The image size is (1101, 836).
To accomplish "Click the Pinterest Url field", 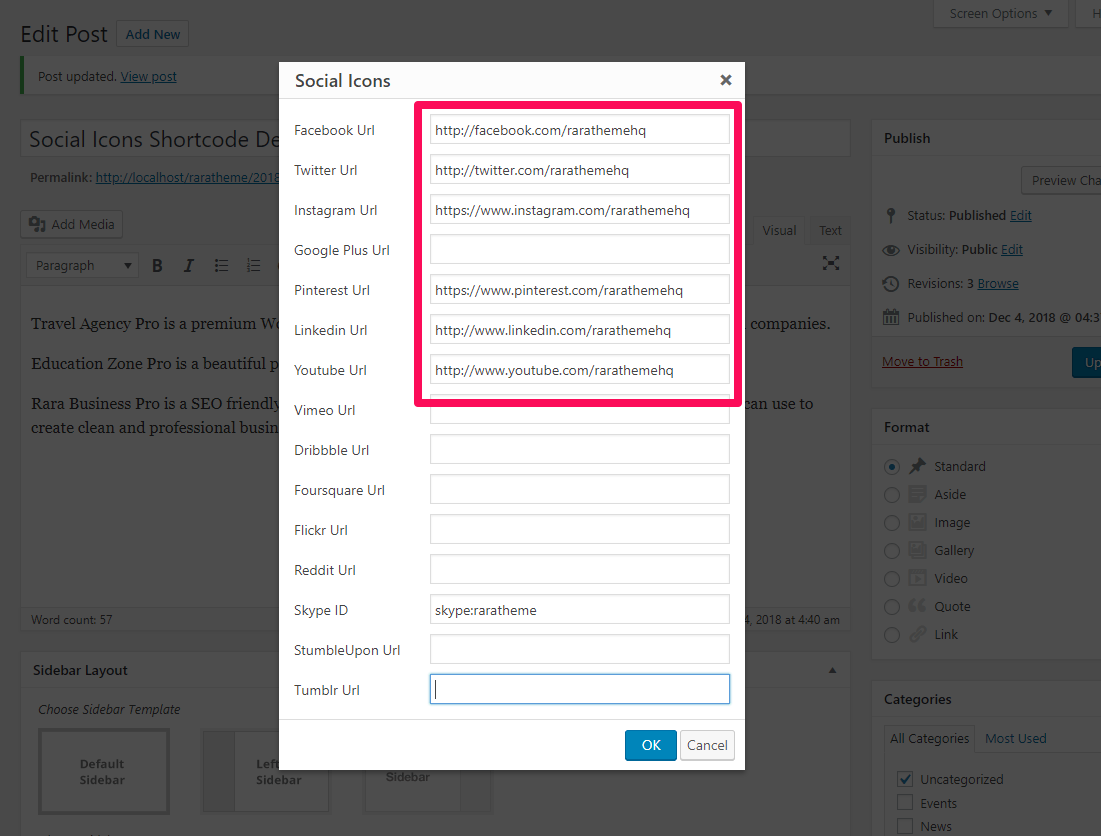I will [579, 290].
